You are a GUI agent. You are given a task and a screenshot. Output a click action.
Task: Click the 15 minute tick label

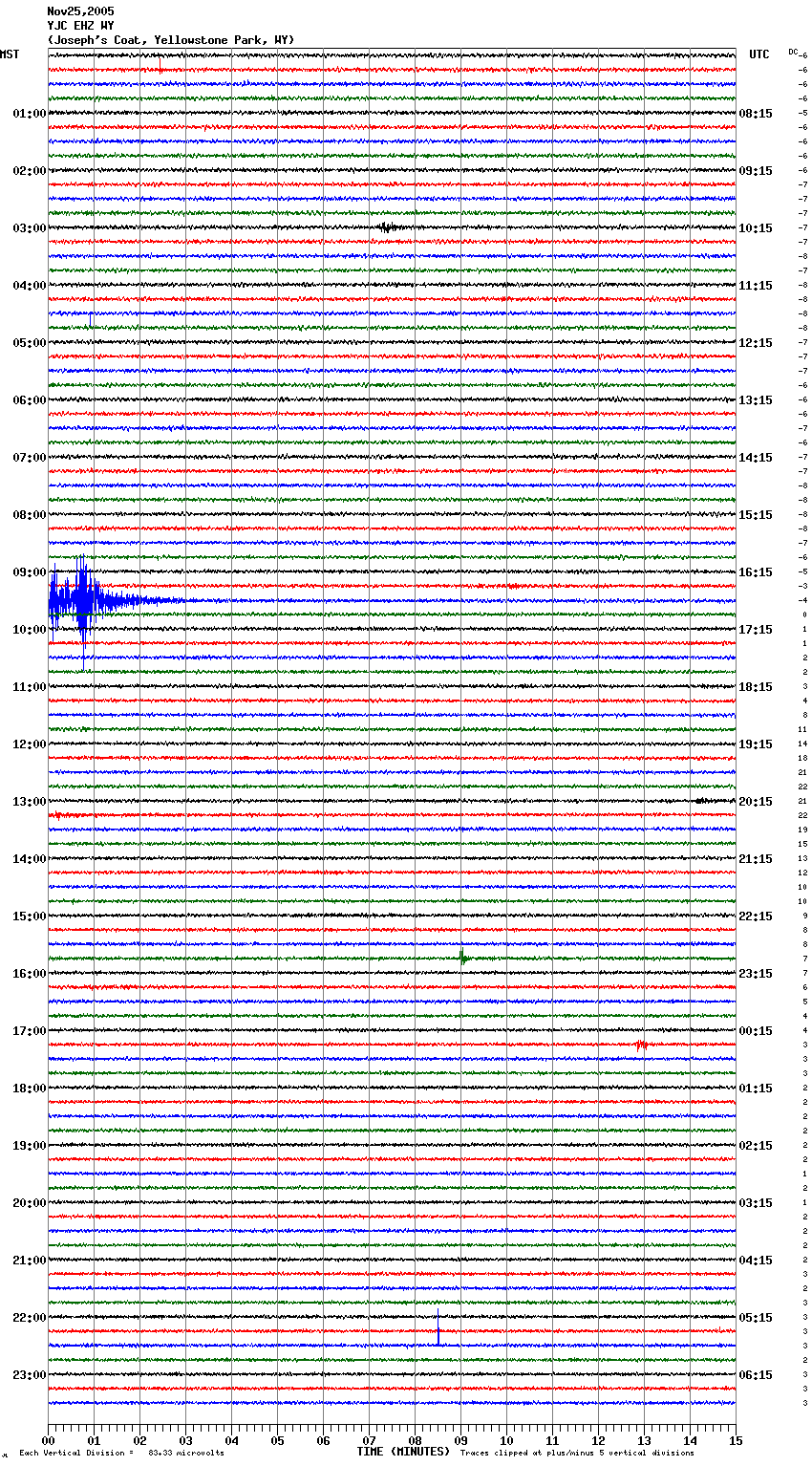tap(736, 1440)
